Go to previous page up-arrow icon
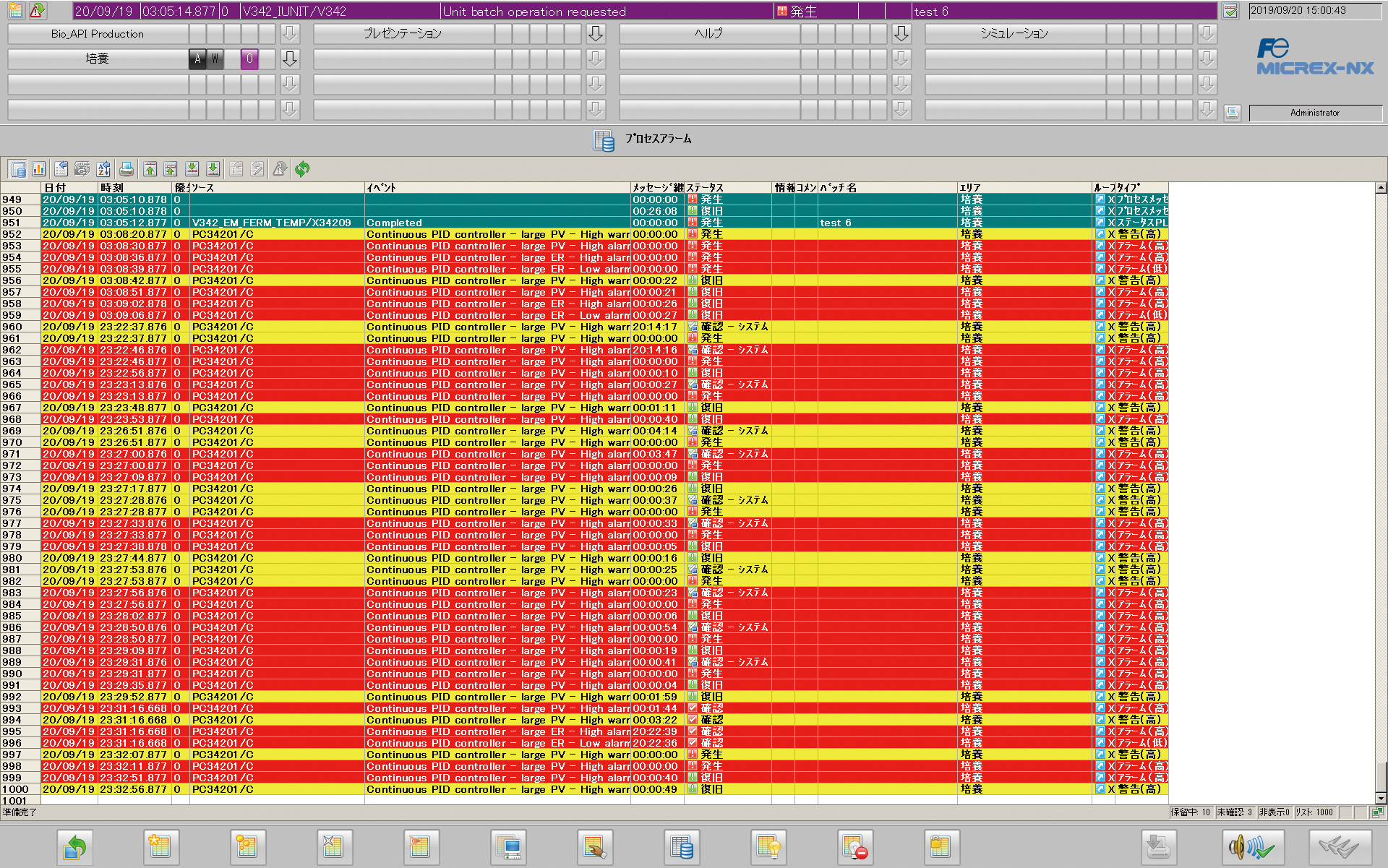This screenshot has width=1388, height=868. (171, 169)
